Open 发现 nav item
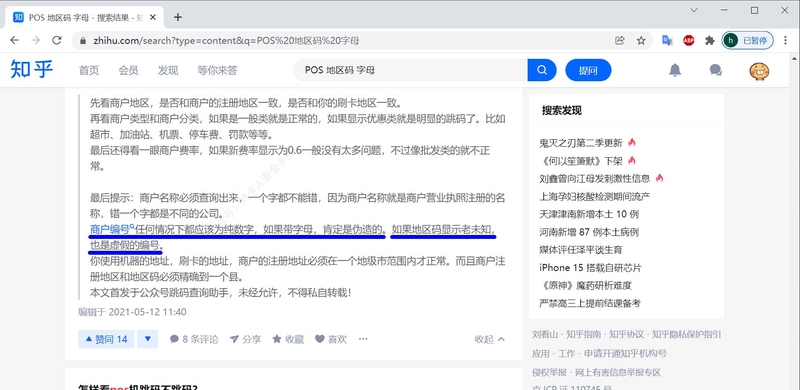Screen dimensions: 800x390 click(168, 70)
